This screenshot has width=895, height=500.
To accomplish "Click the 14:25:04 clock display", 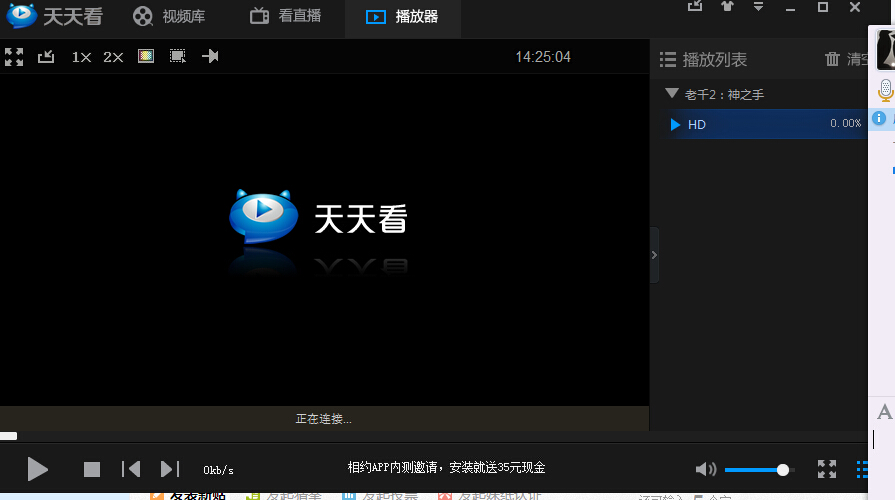I will (x=543, y=57).
